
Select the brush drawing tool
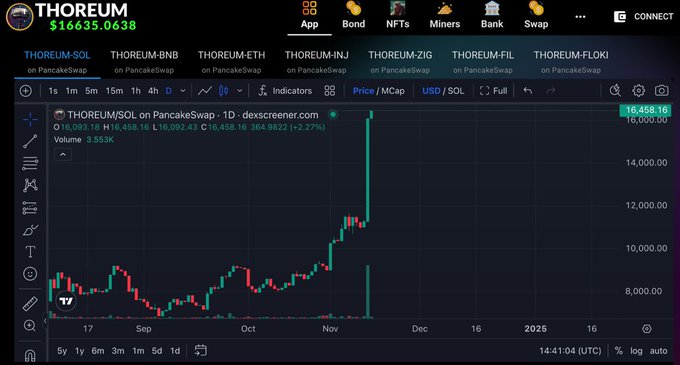(x=30, y=230)
